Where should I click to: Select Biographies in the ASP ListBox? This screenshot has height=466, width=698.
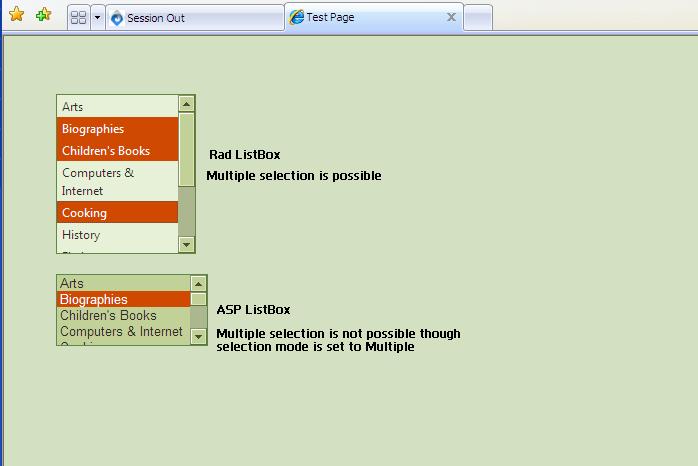click(x=124, y=299)
